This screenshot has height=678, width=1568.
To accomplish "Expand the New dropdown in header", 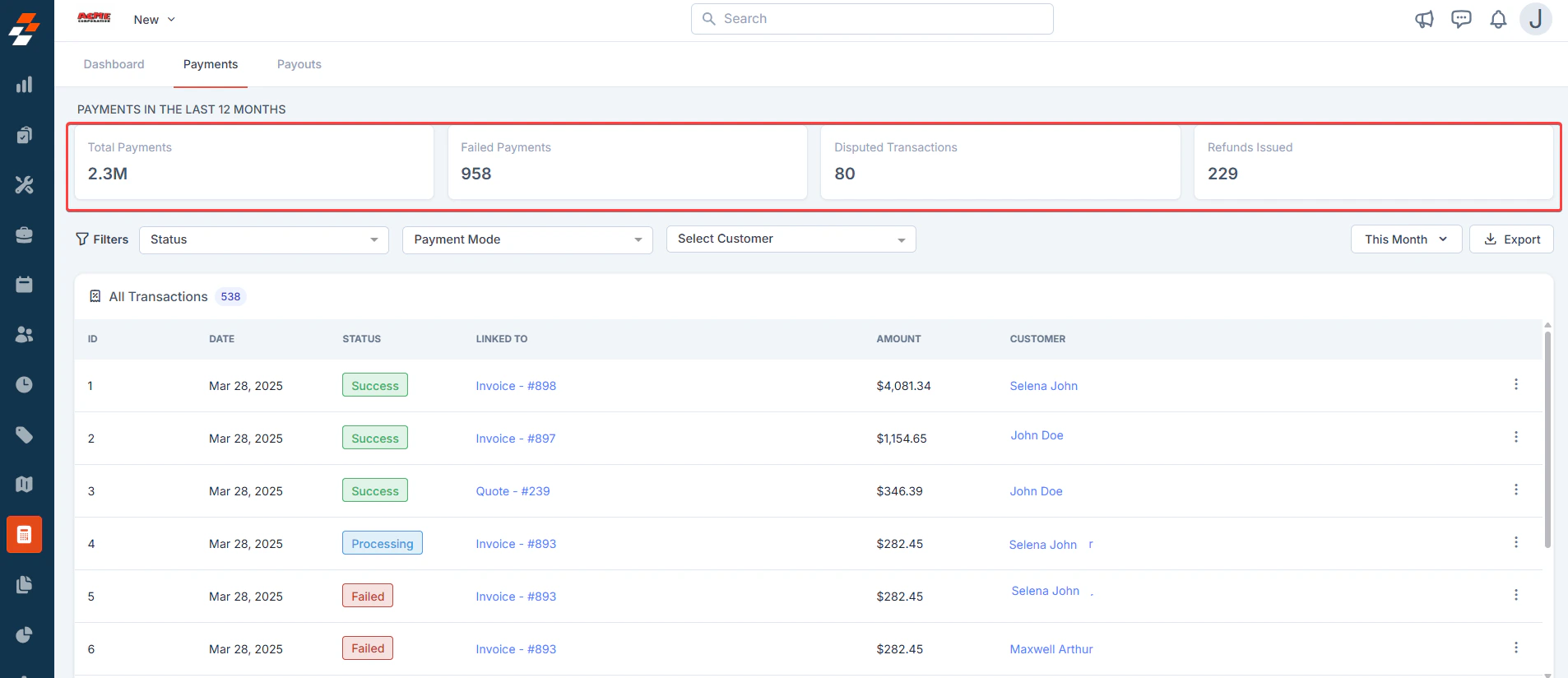I will [155, 20].
